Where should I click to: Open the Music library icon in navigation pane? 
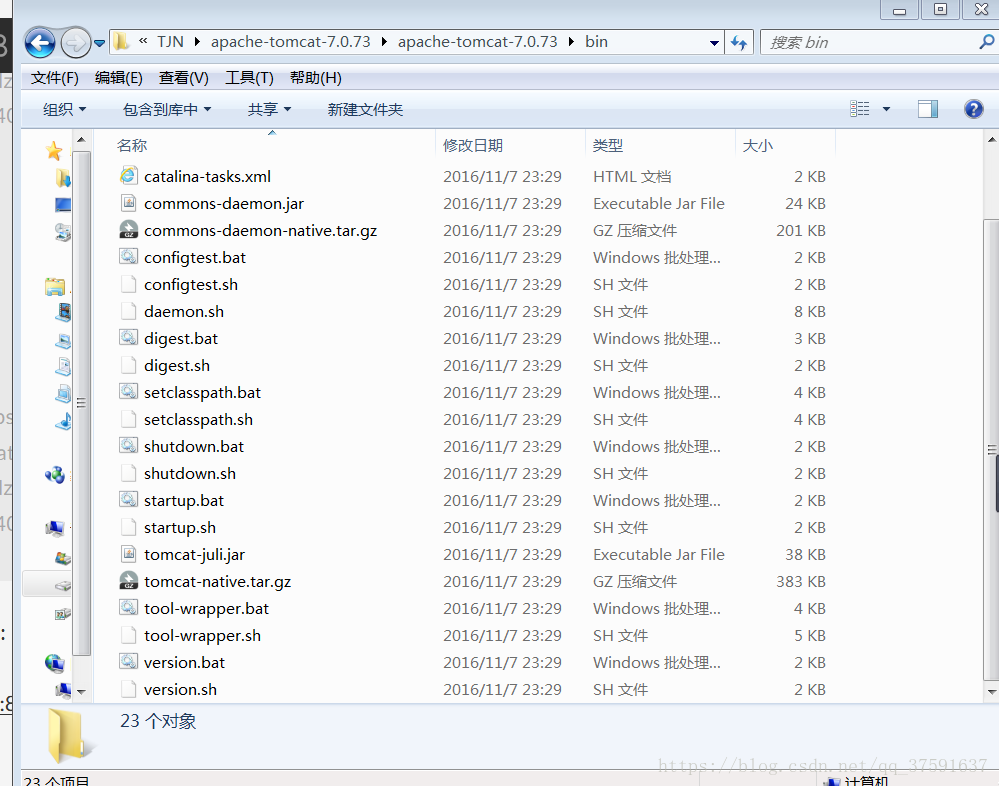(x=62, y=421)
